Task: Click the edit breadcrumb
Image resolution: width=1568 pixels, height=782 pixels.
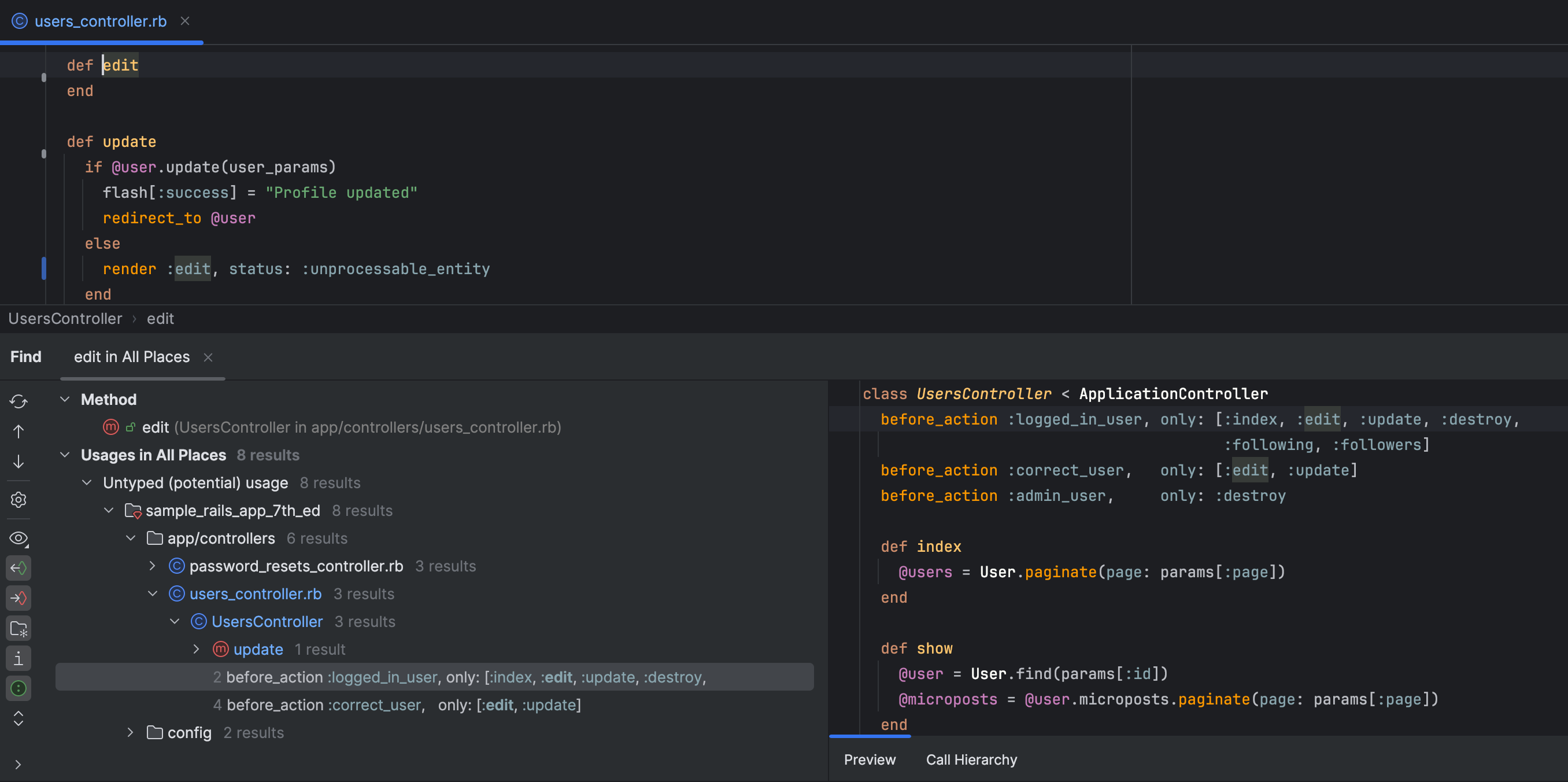Action: point(160,318)
